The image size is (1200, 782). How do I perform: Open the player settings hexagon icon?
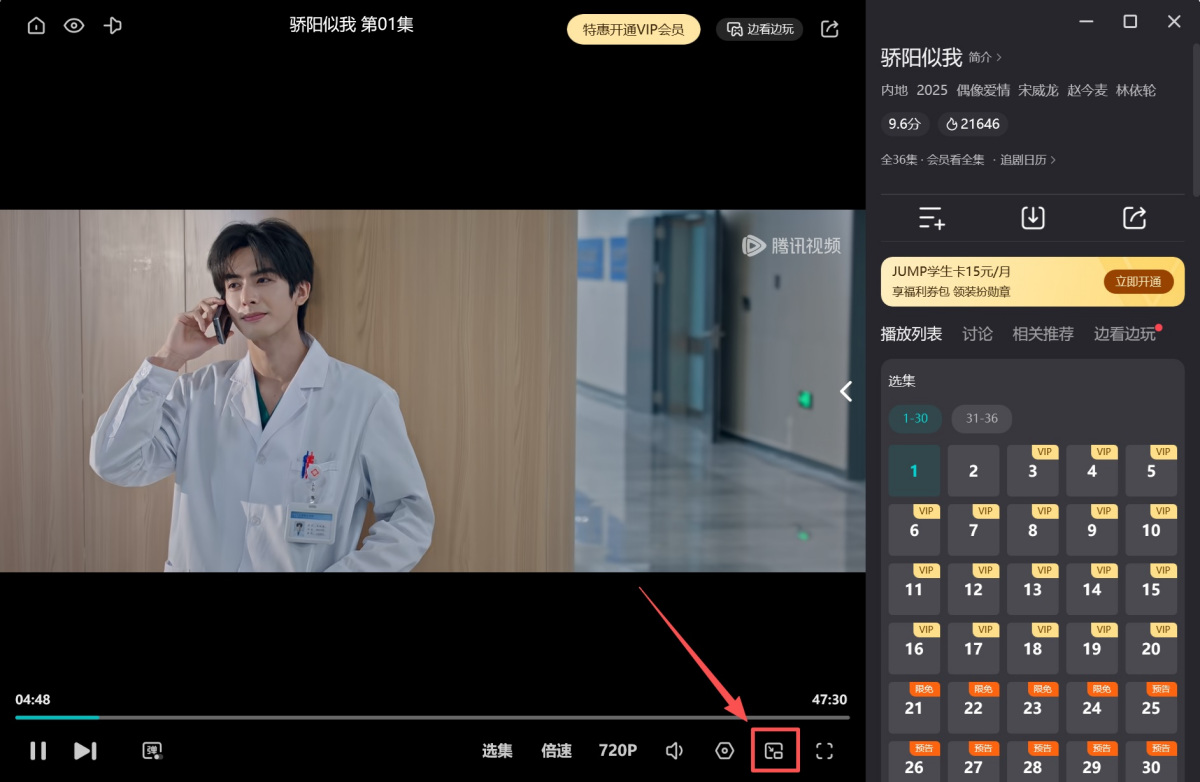click(725, 751)
